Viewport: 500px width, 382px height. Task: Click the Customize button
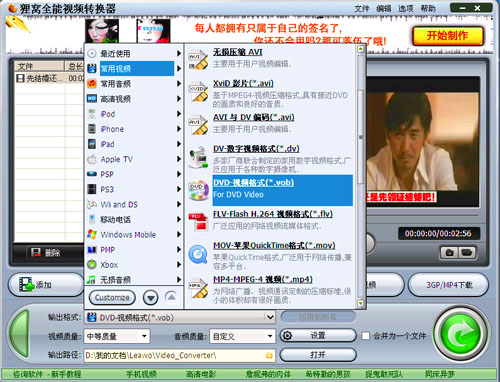click(x=112, y=297)
